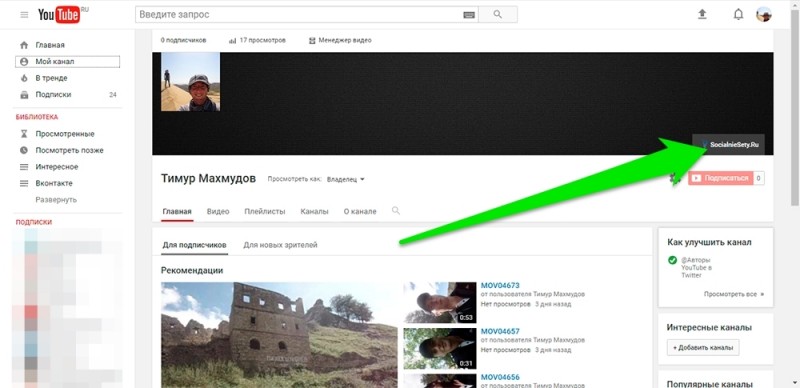Screen dimensions: 800x388
Task: Switch to the Видео tab
Action: [x=218, y=211]
